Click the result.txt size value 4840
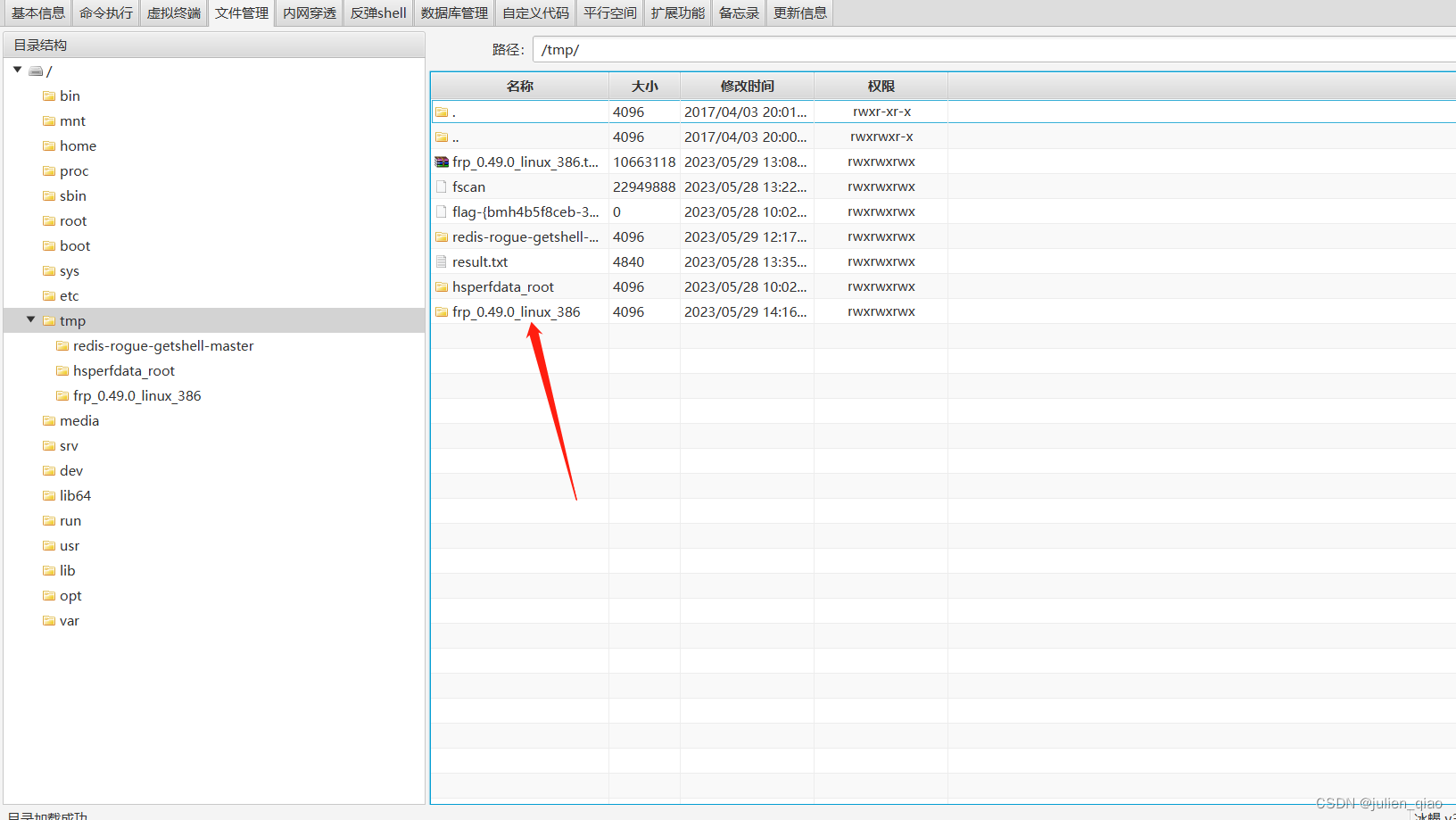This screenshot has width=1456, height=820. 628,261
